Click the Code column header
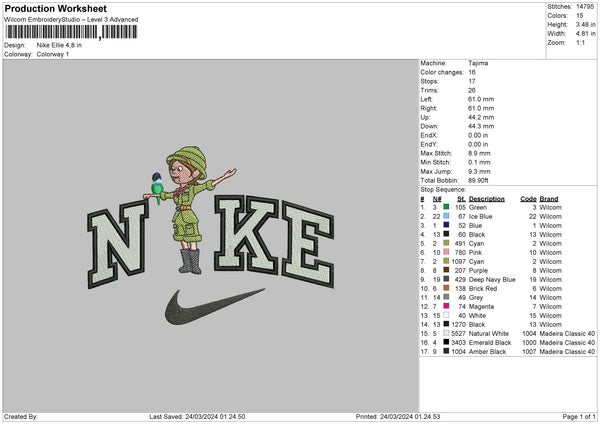The image size is (600, 424). [x=529, y=198]
